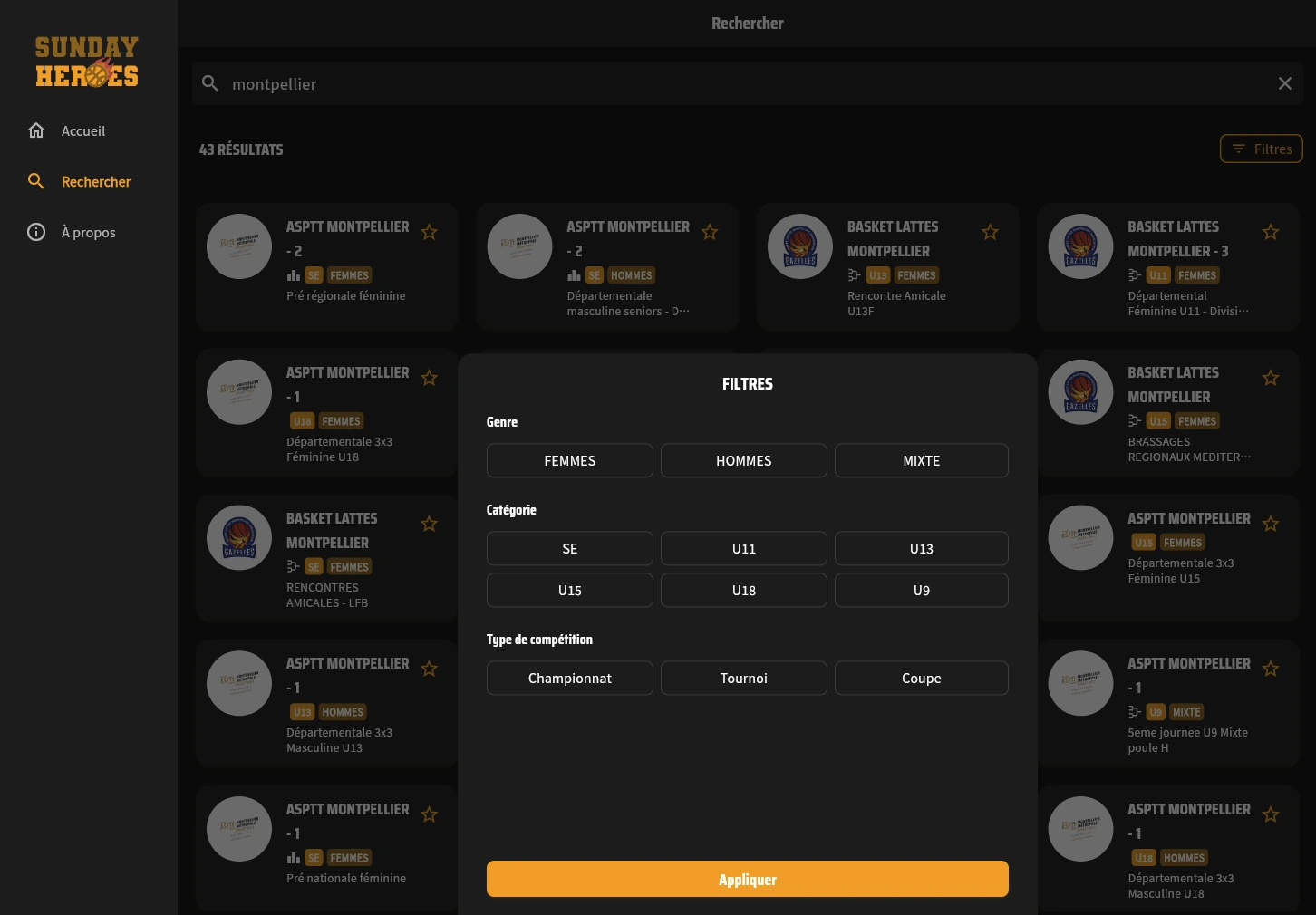Click ASPTT logo on Pré régionale féminine card
Viewport: 1316px width, 915px height.
pos(239,246)
